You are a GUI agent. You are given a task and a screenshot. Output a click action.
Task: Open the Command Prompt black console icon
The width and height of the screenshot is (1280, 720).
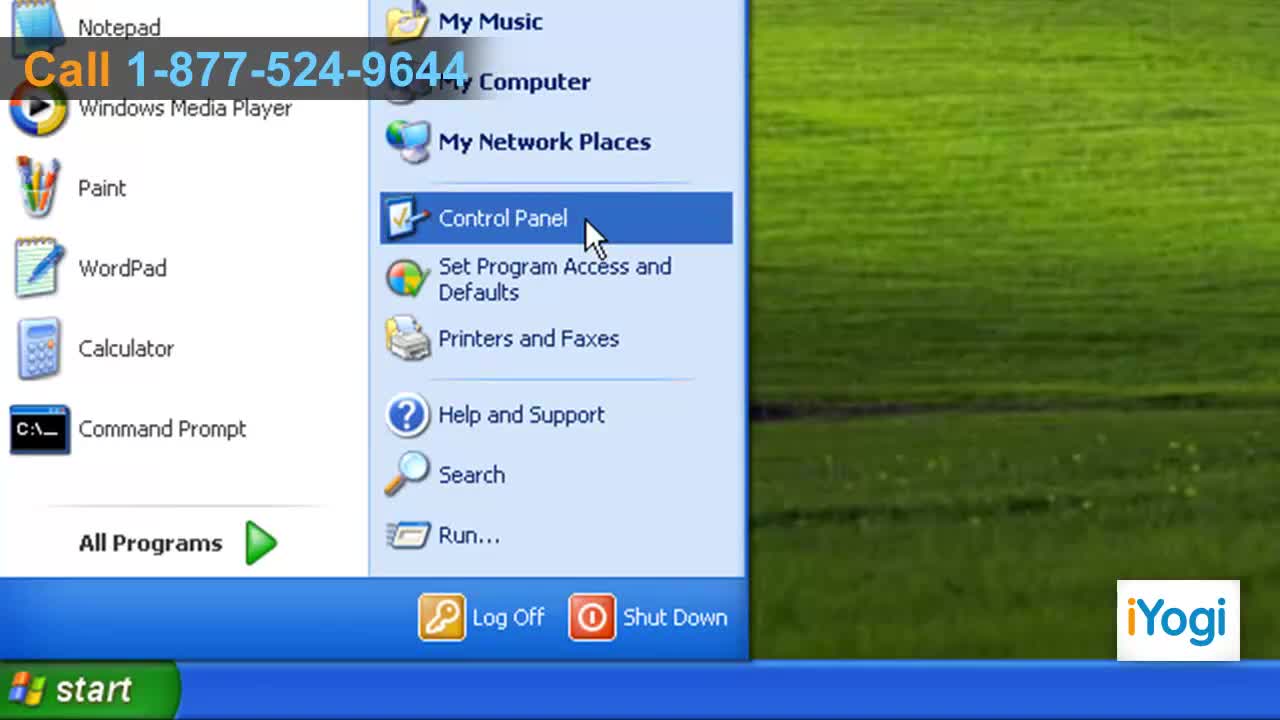coord(39,429)
